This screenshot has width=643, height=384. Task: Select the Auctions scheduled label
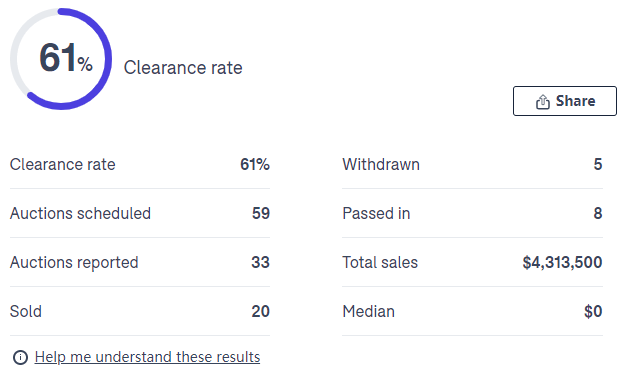coord(80,213)
